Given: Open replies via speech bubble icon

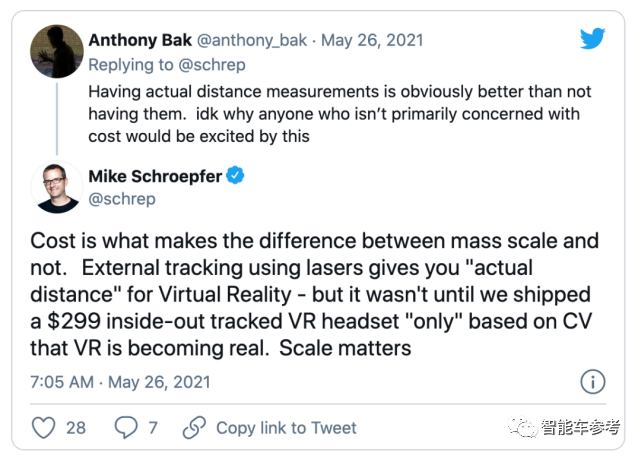Looking at the screenshot, I should click(126, 427).
